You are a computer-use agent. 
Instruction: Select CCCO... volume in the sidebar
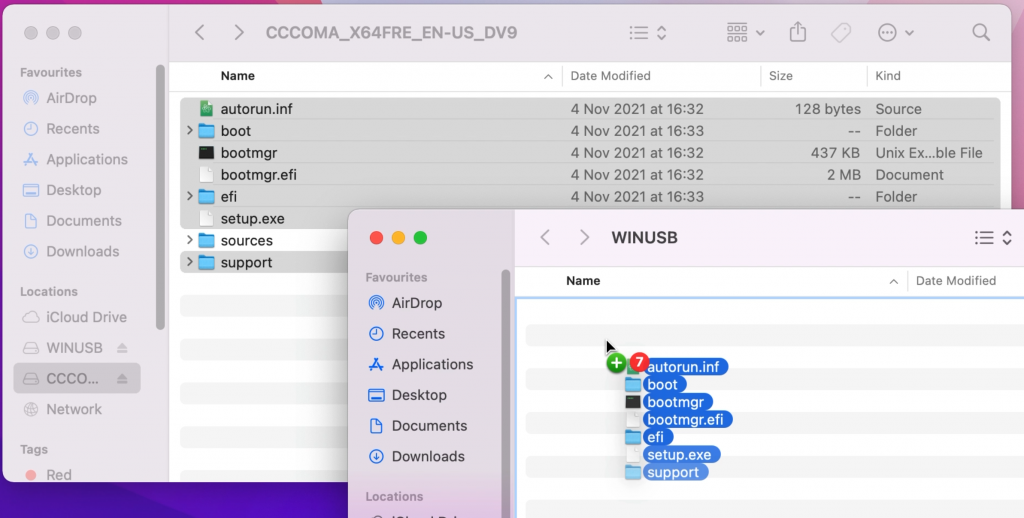click(x=77, y=379)
